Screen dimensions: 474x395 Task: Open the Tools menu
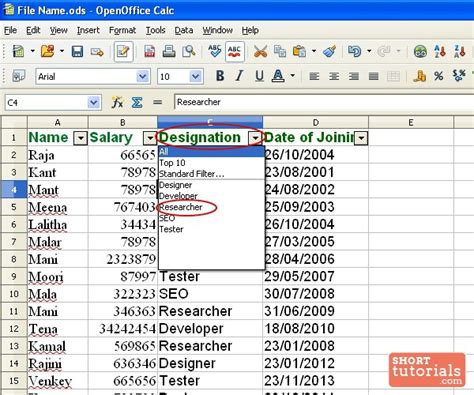tap(155, 30)
